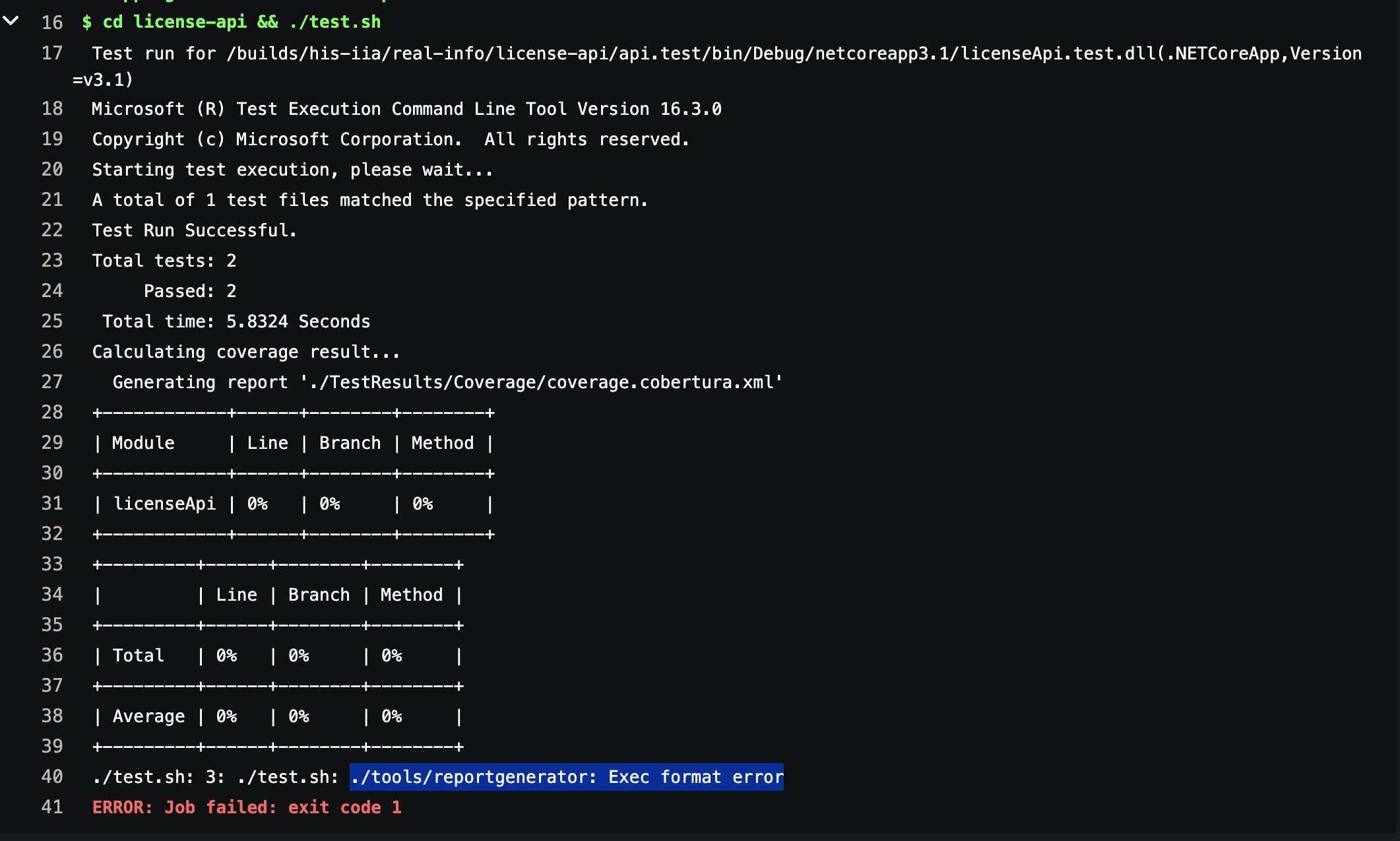1400x841 pixels.
Task: Click the green cd license-api command text
Action: [231, 22]
